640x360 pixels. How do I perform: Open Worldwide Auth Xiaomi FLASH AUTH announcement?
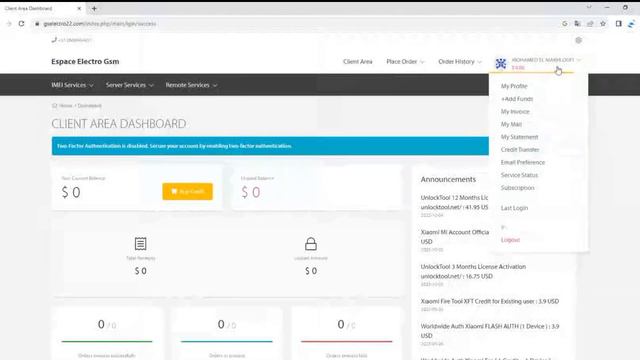tap(490, 331)
